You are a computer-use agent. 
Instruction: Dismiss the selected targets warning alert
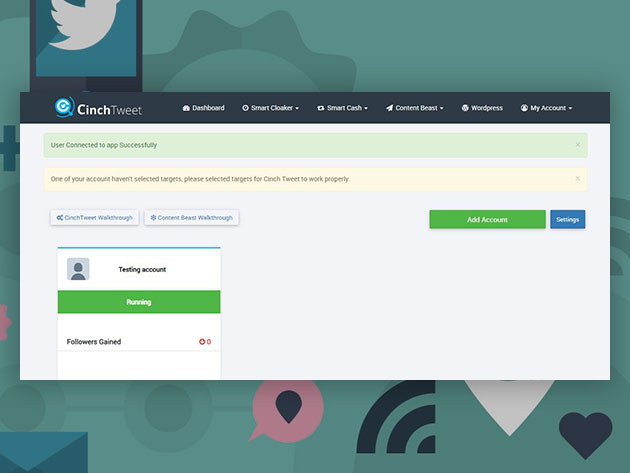pos(577,178)
